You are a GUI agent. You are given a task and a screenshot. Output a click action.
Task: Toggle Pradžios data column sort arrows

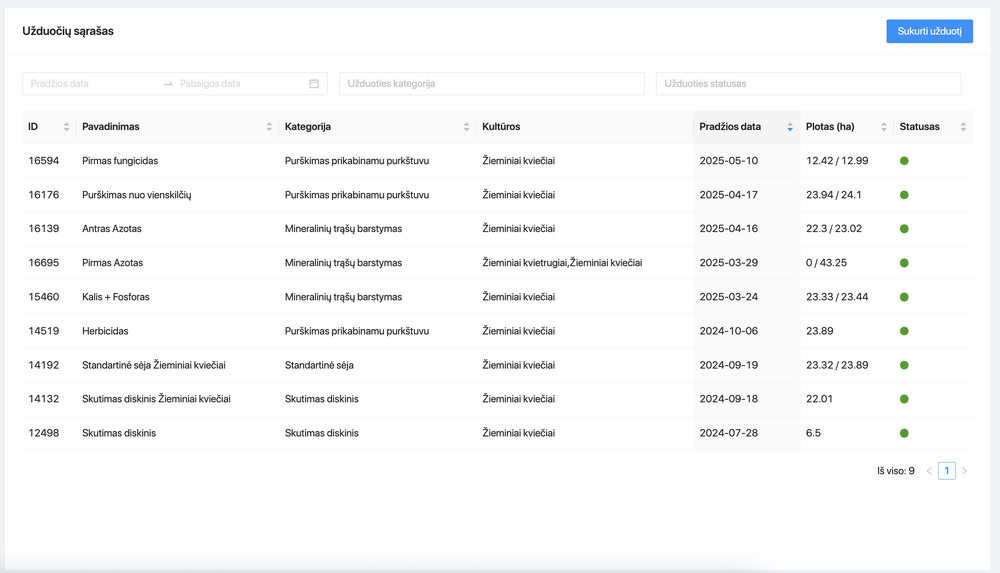coord(790,127)
